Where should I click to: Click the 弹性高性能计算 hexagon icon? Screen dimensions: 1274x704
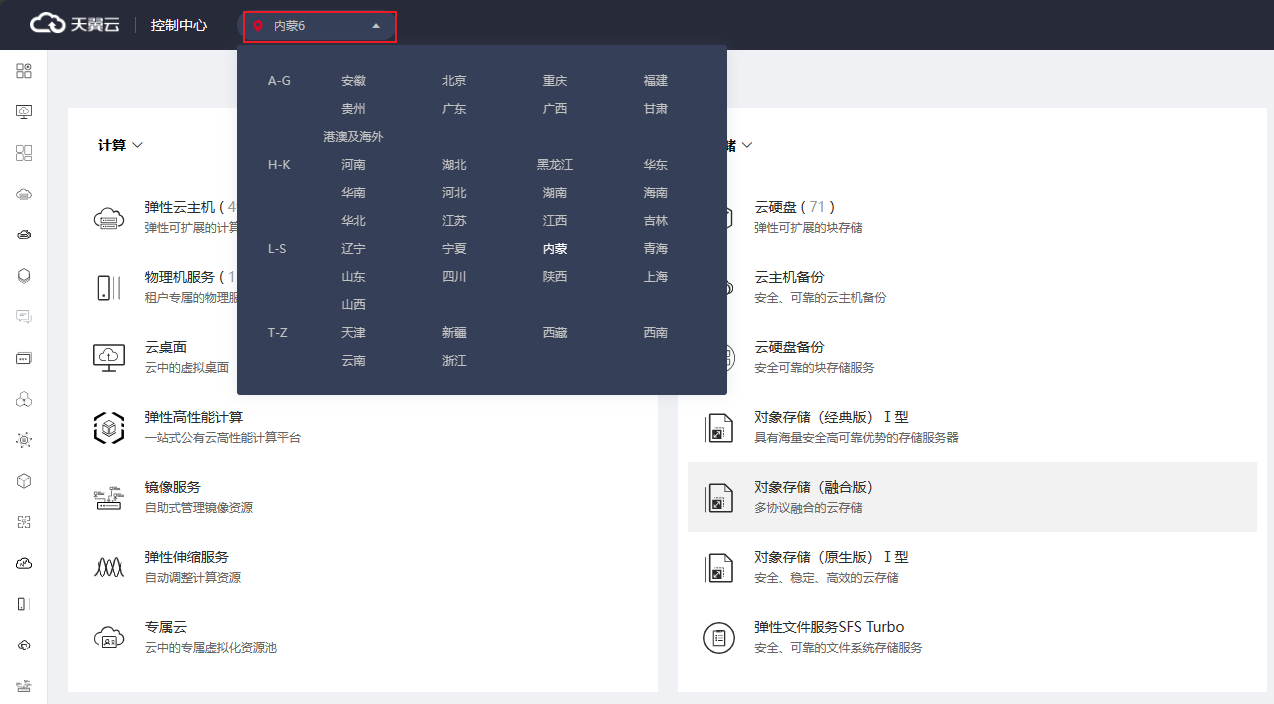pos(108,427)
